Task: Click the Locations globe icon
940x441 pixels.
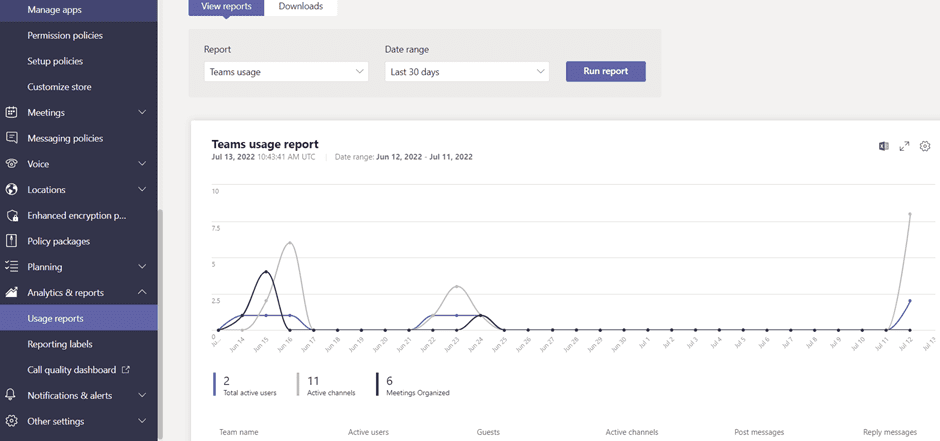Action: click(x=11, y=190)
